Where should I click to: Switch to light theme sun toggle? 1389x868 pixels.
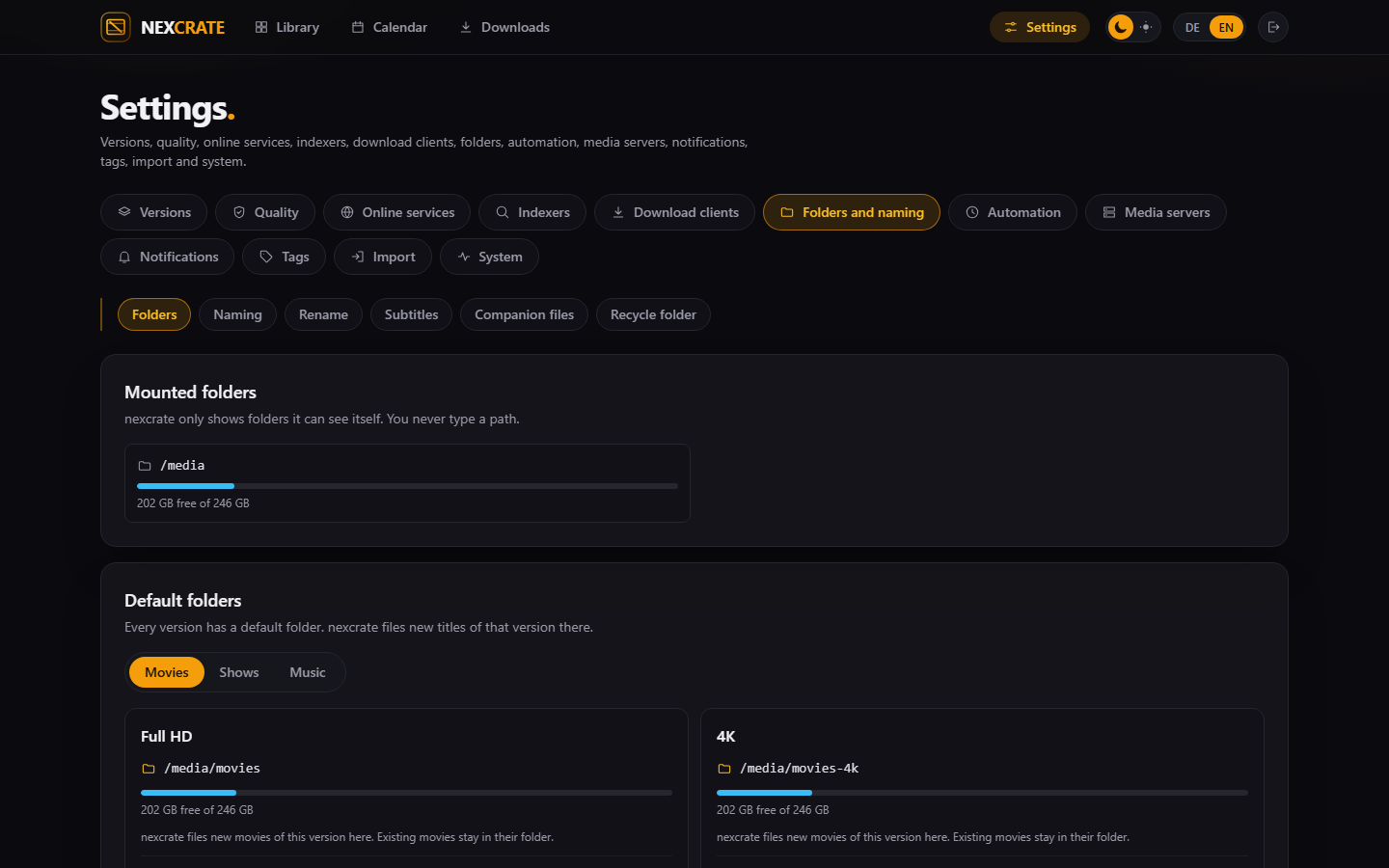point(1146,27)
